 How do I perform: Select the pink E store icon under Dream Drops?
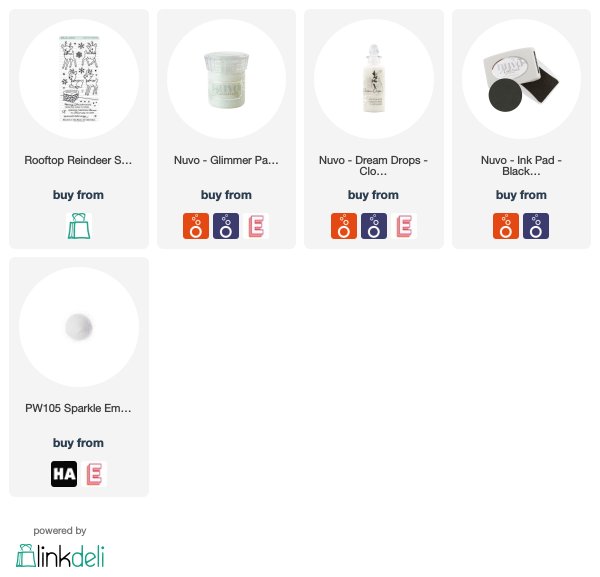tap(404, 226)
